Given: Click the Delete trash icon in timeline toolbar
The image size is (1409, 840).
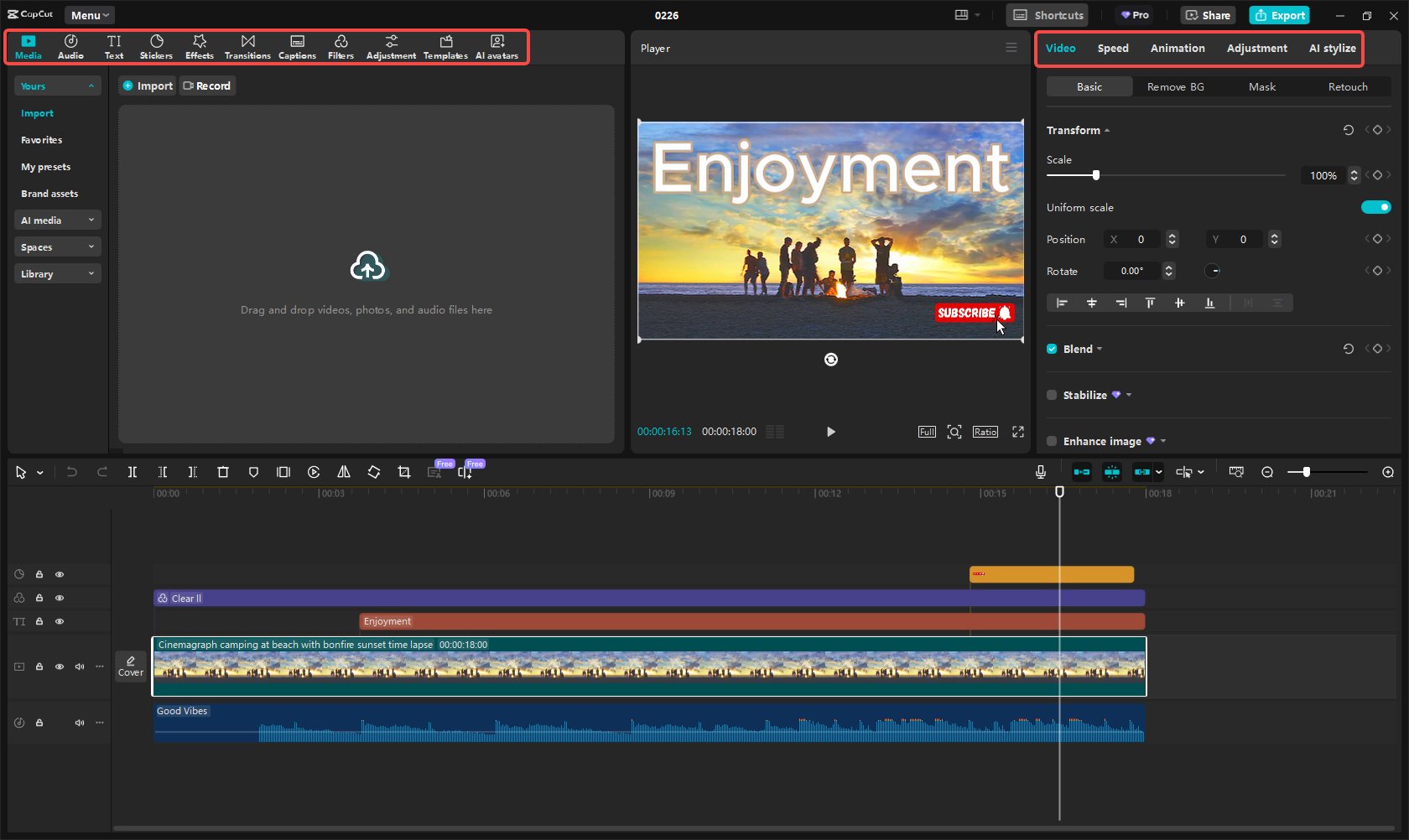Looking at the screenshot, I should (223, 472).
